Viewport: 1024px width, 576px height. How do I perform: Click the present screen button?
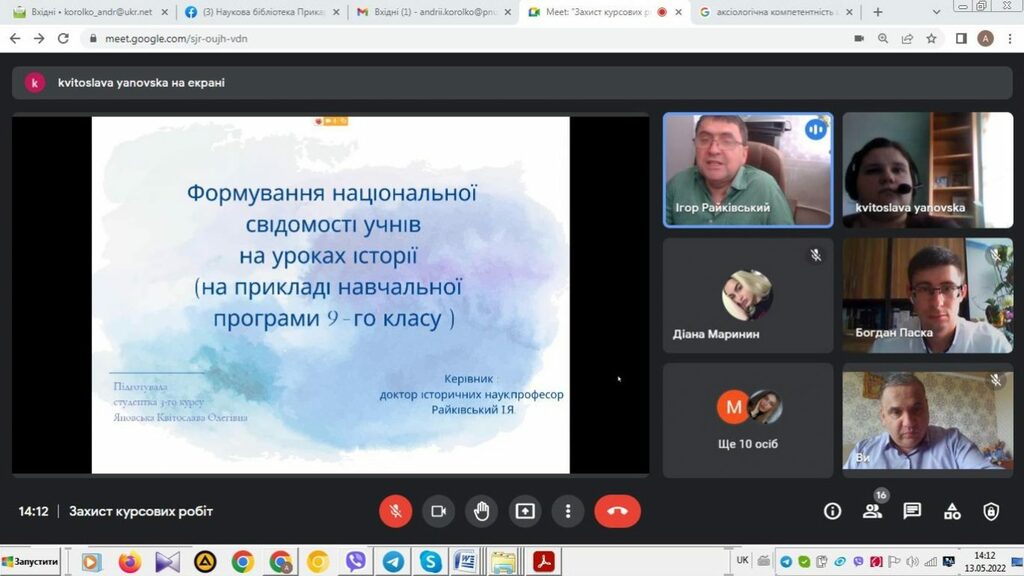click(x=525, y=511)
